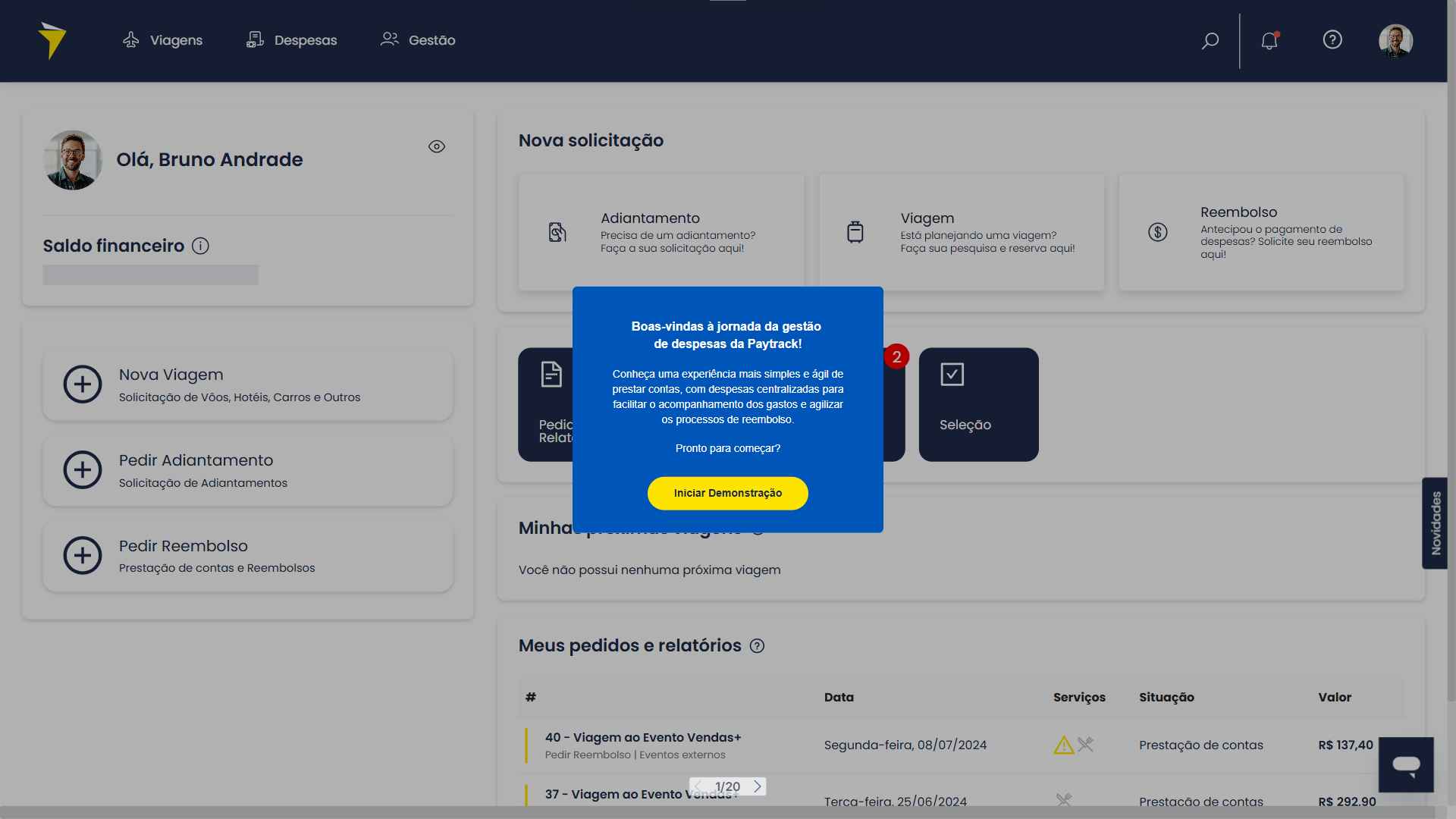
Task: Click the Viagem luggage icon
Action: (855, 232)
